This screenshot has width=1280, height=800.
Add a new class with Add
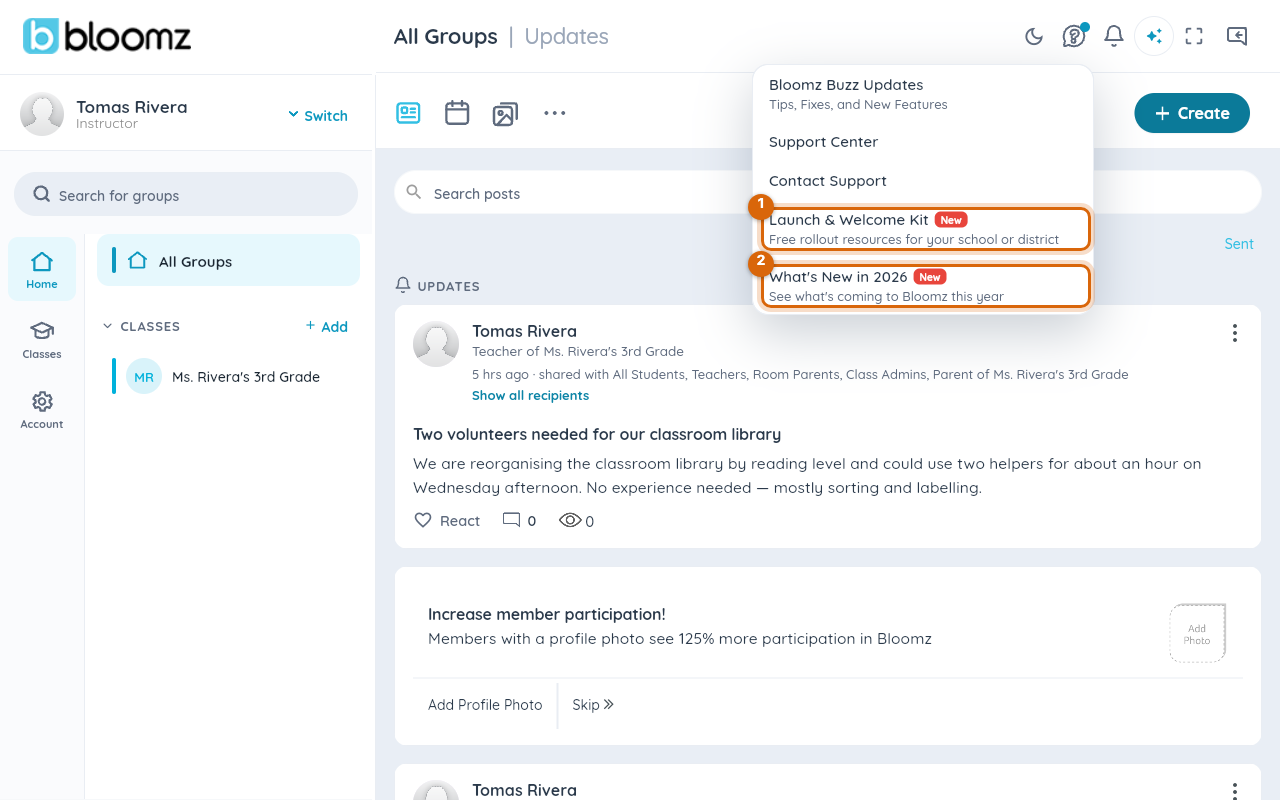(x=327, y=326)
